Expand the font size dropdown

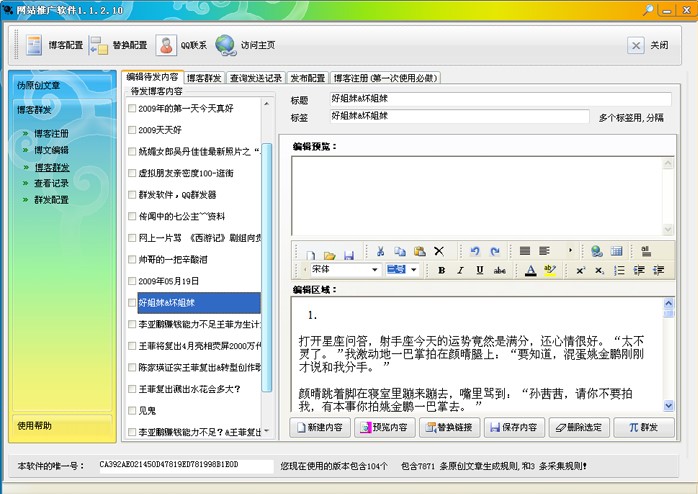click(412, 270)
